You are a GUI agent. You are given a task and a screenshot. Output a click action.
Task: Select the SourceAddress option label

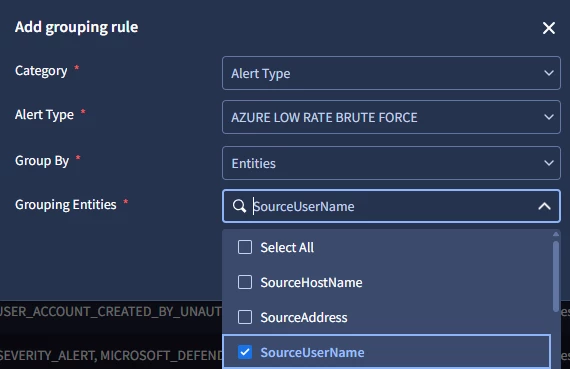(304, 317)
